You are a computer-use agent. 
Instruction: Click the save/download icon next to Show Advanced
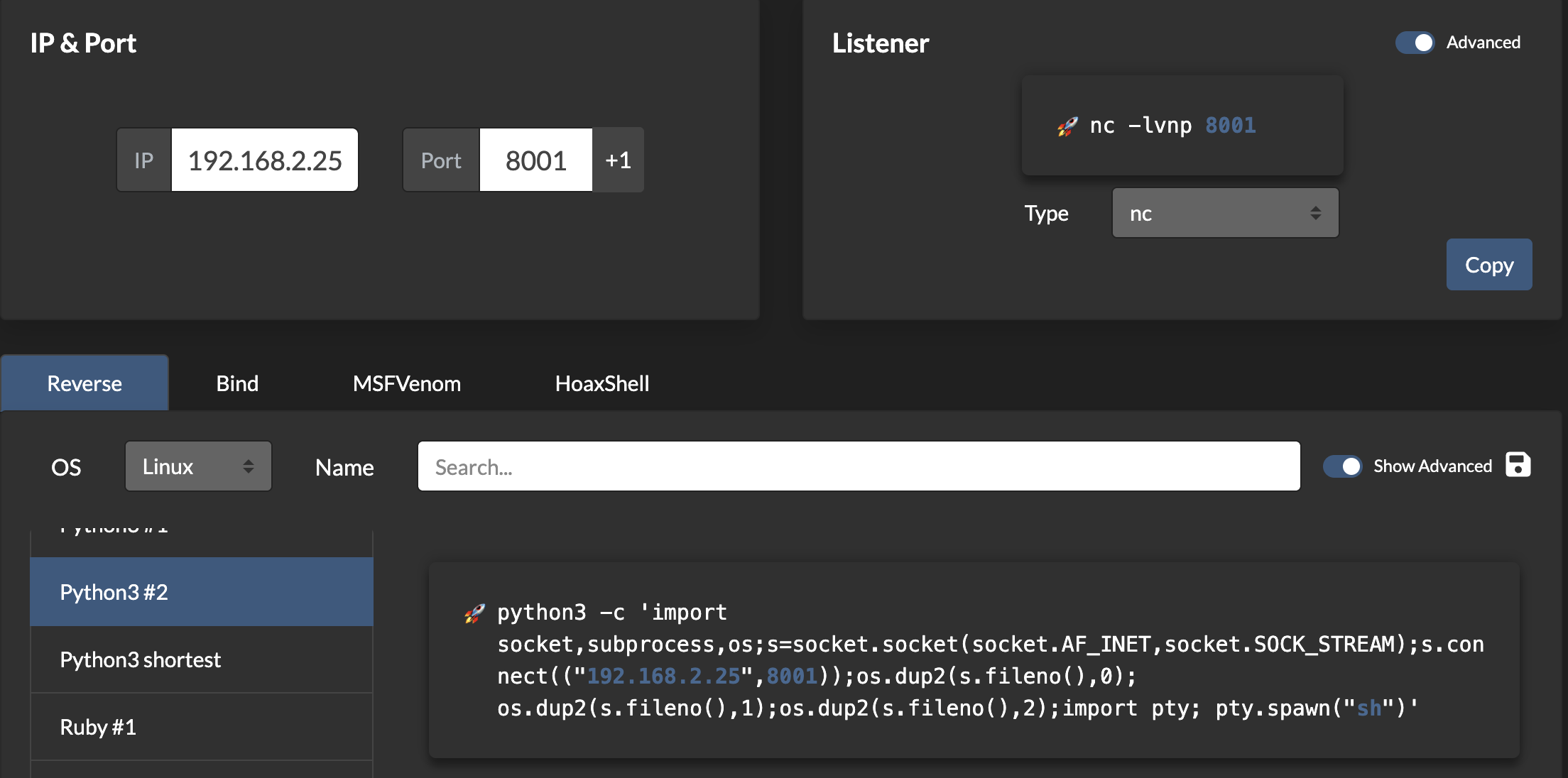point(1518,465)
